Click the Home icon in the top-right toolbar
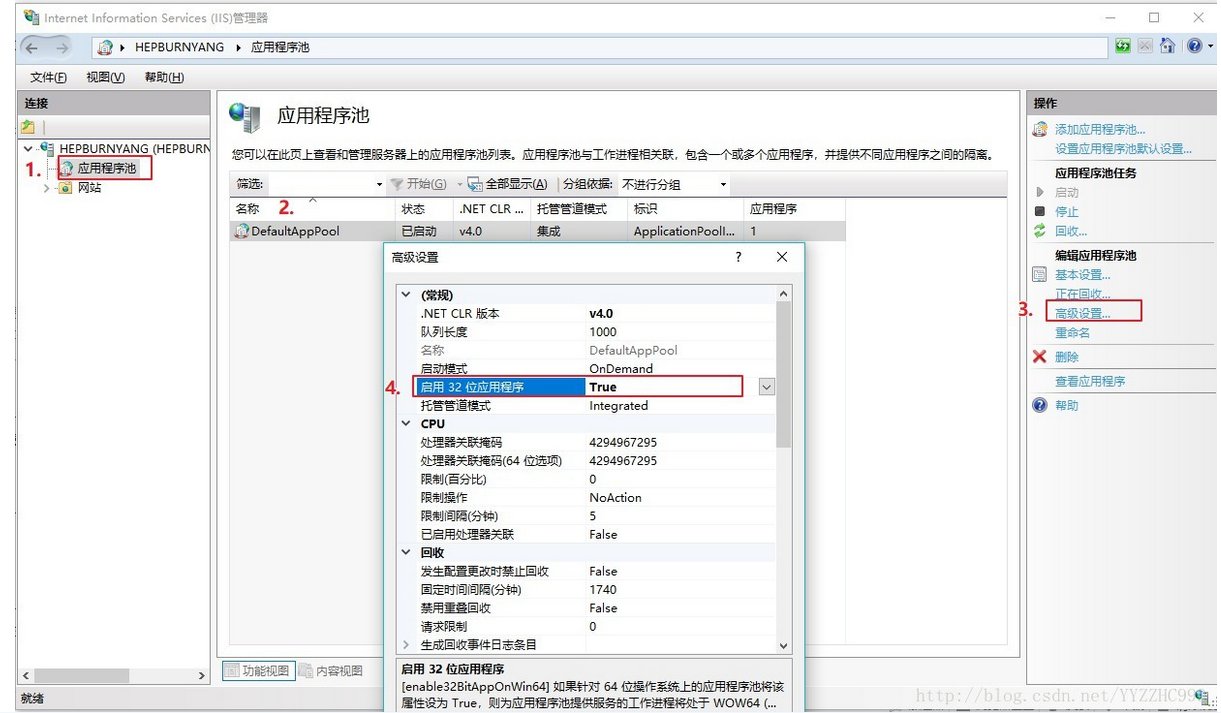This screenshot has width=1221, height=713. 1167,46
